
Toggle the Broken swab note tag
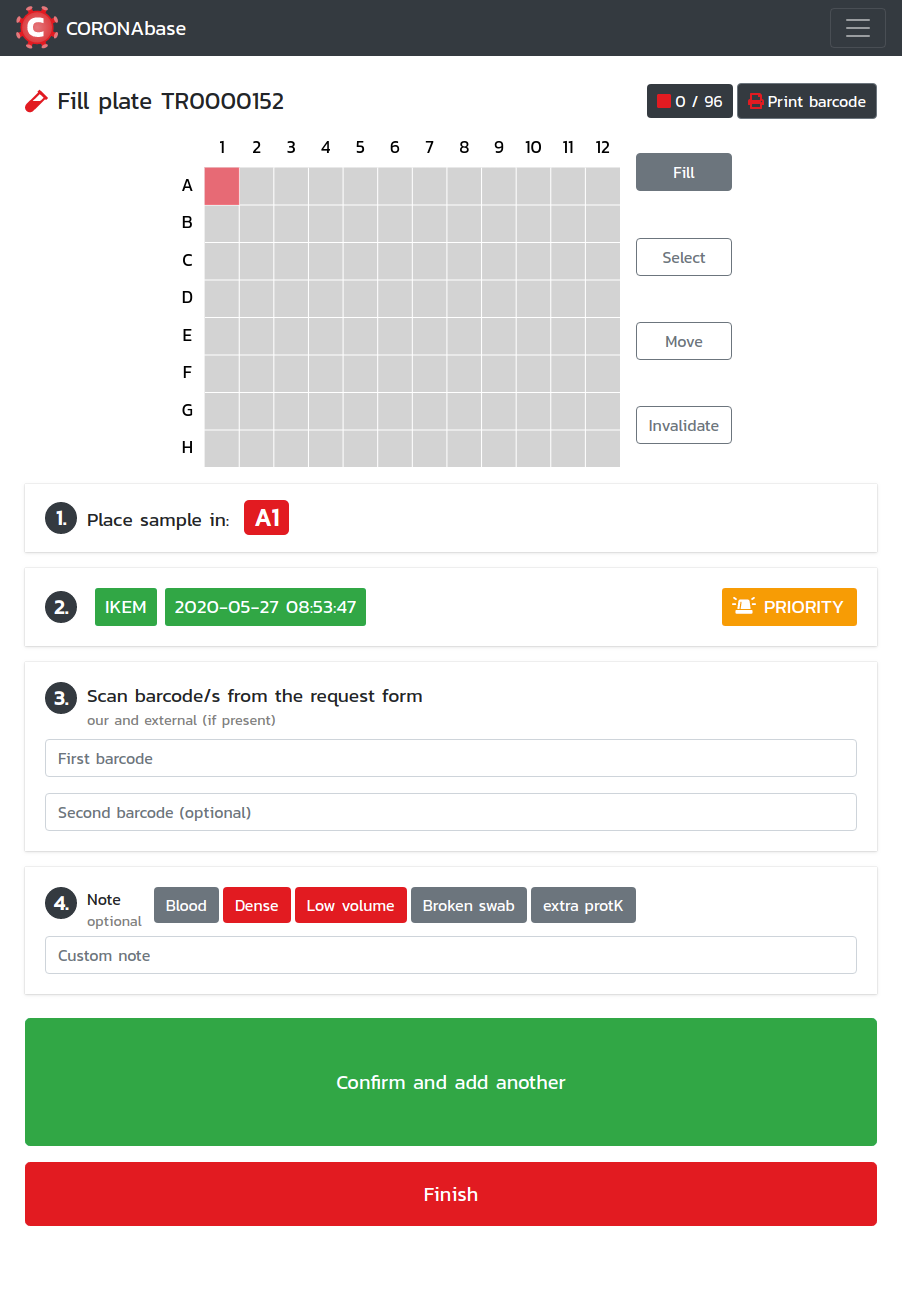click(469, 905)
